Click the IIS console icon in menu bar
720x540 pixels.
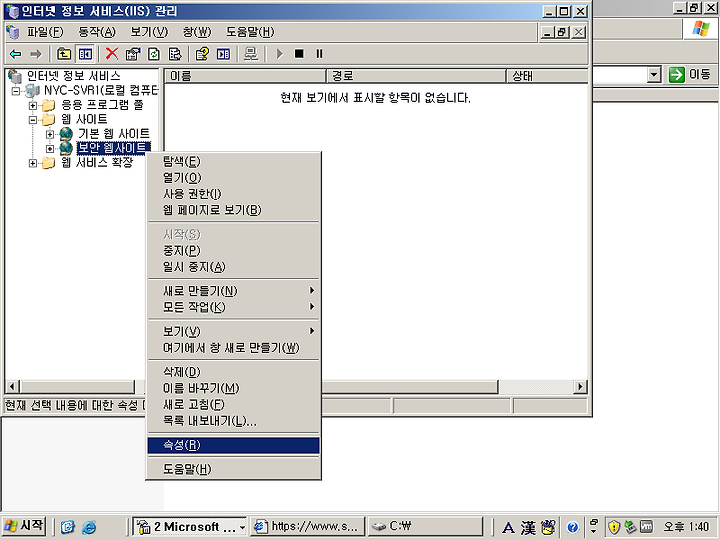tap(13, 32)
